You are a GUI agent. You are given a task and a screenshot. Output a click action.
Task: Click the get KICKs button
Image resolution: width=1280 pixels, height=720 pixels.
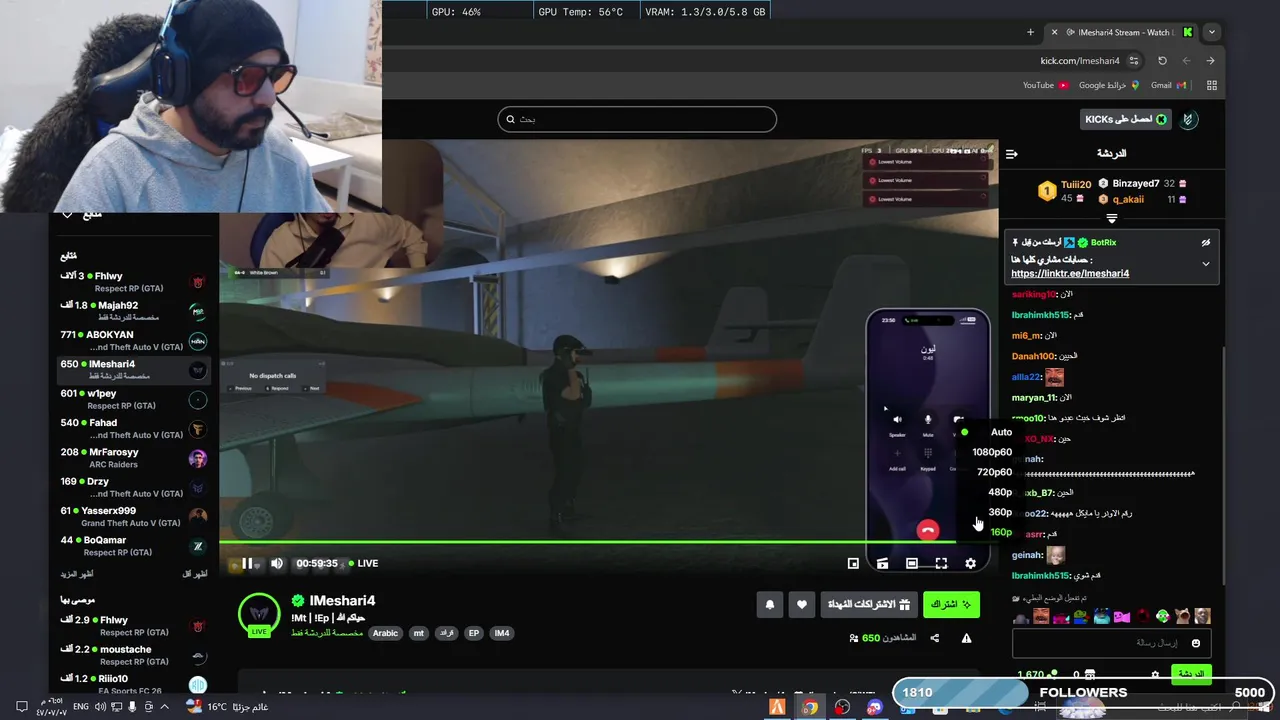[1126, 119]
